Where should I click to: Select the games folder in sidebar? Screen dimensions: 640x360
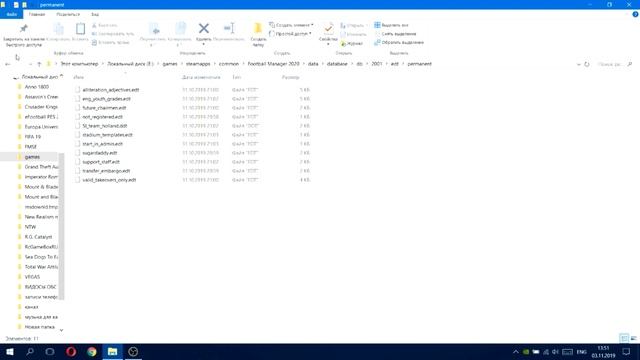[32, 157]
